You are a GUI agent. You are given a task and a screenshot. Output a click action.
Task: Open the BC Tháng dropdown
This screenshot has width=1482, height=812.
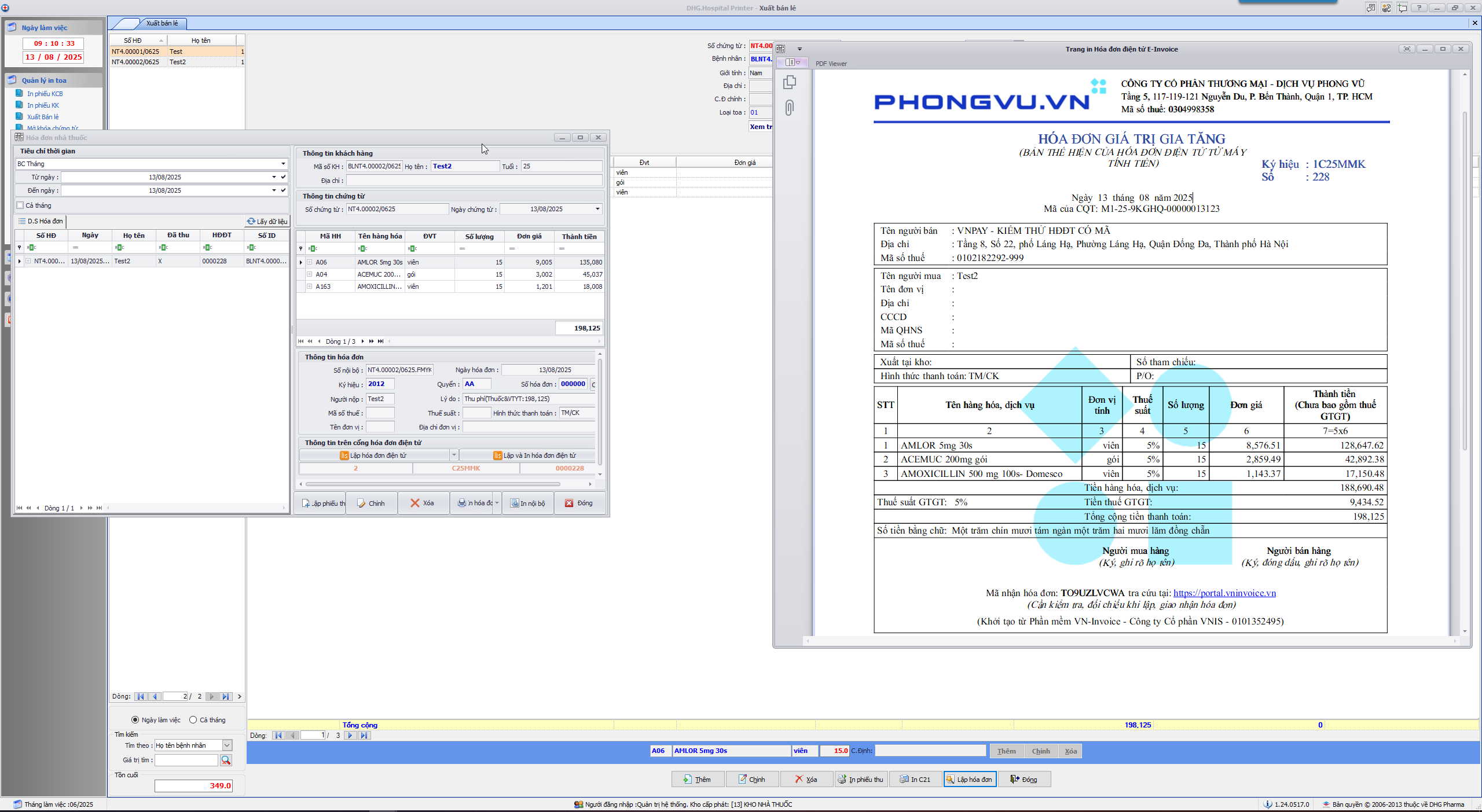[x=283, y=164]
